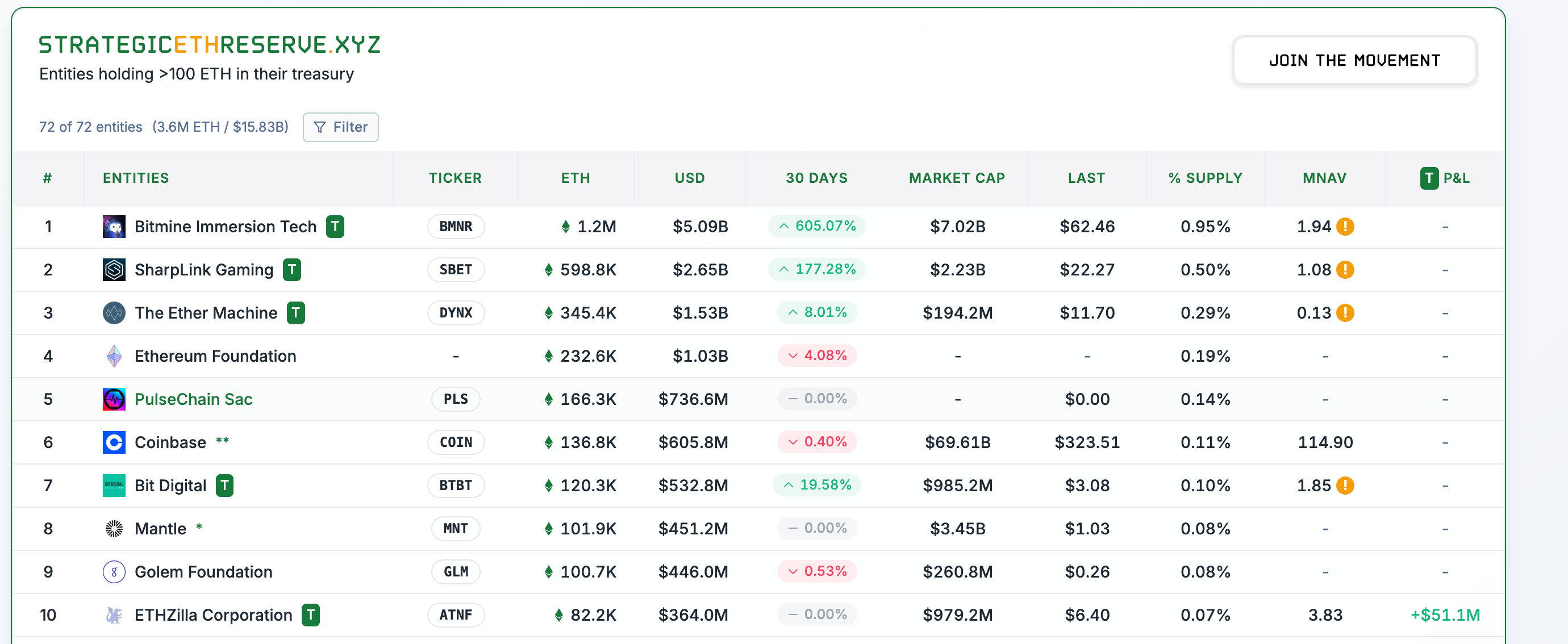Sort by MARKET CAP column header
Screen dimensions: 1568x644
(x=956, y=178)
